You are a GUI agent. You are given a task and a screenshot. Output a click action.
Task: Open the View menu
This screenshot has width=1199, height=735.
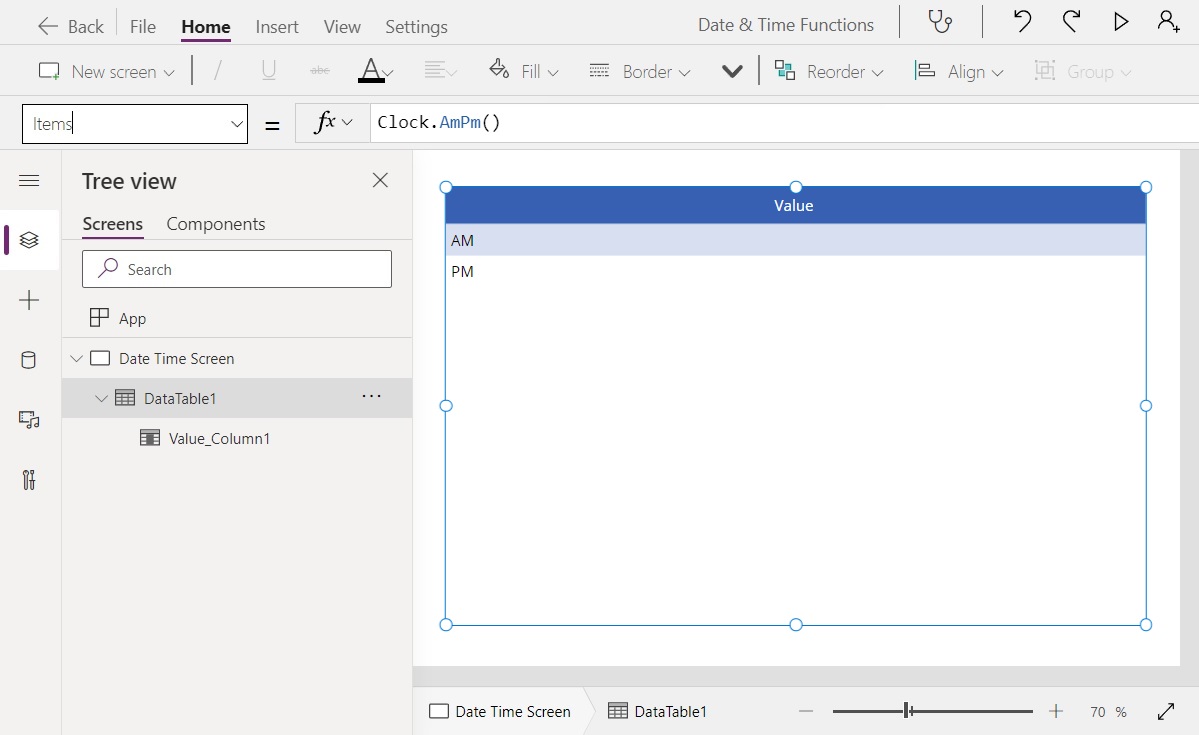tap(342, 27)
